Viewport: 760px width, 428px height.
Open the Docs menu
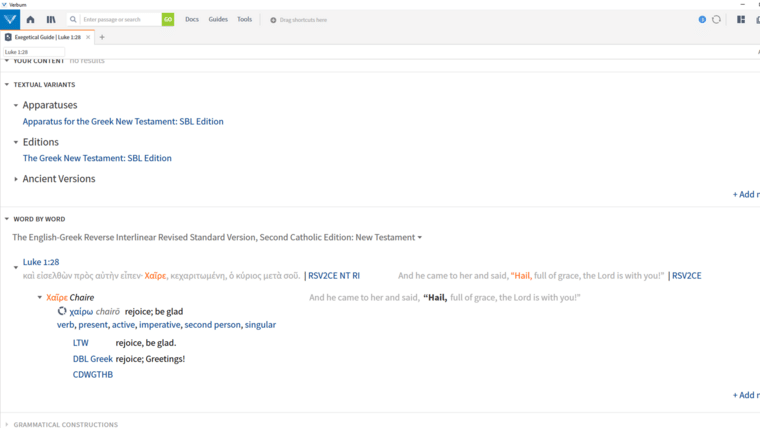pos(192,19)
